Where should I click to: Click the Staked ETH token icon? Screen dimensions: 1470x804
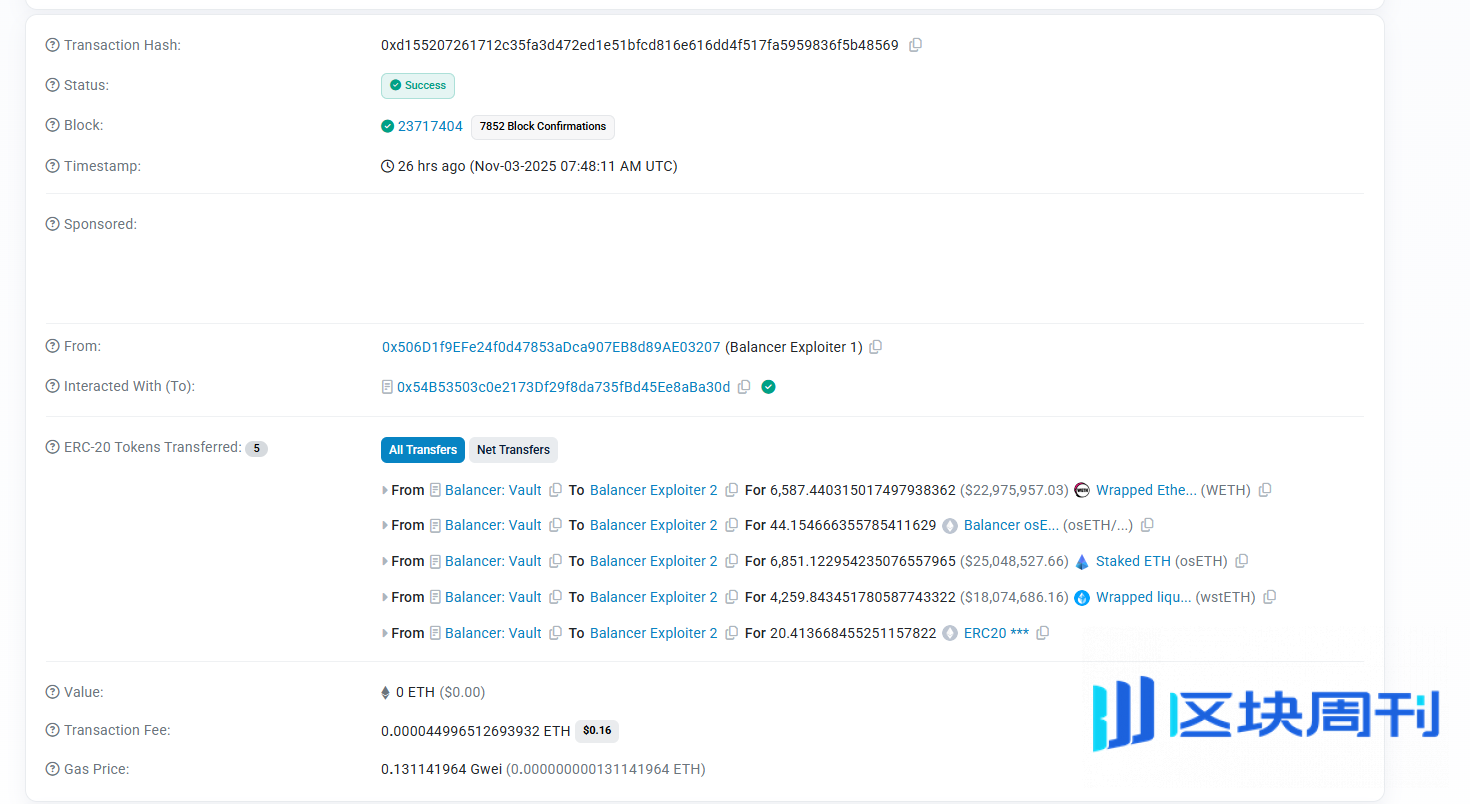(x=1082, y=562)
